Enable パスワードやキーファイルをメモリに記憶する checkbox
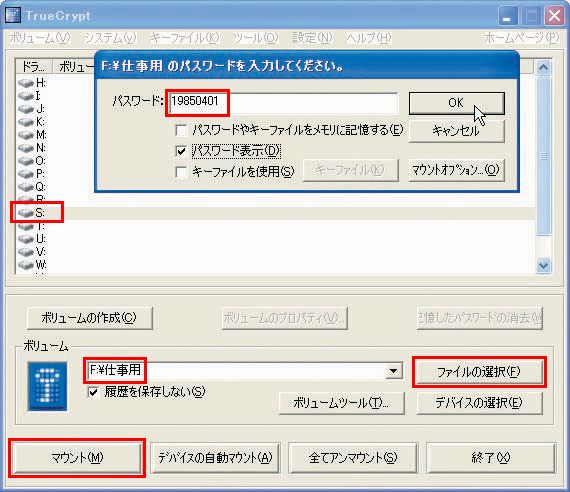Image resolution: width=570 pixels, height=492 pixels. point(181,130)
